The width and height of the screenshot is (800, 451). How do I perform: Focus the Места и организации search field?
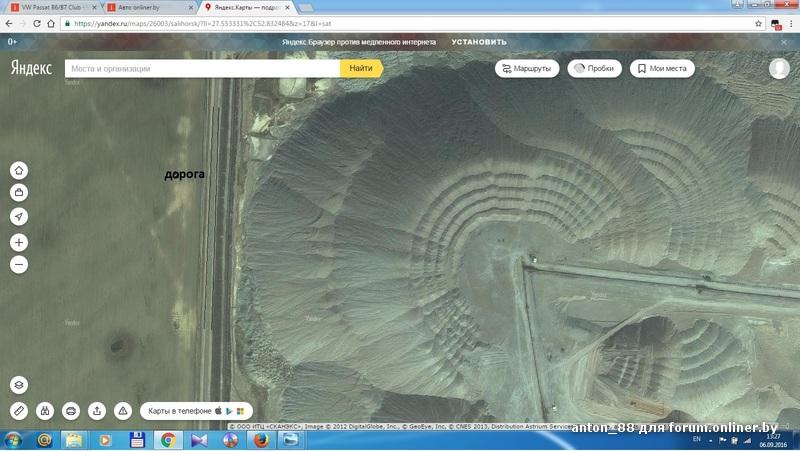[202, 68]
